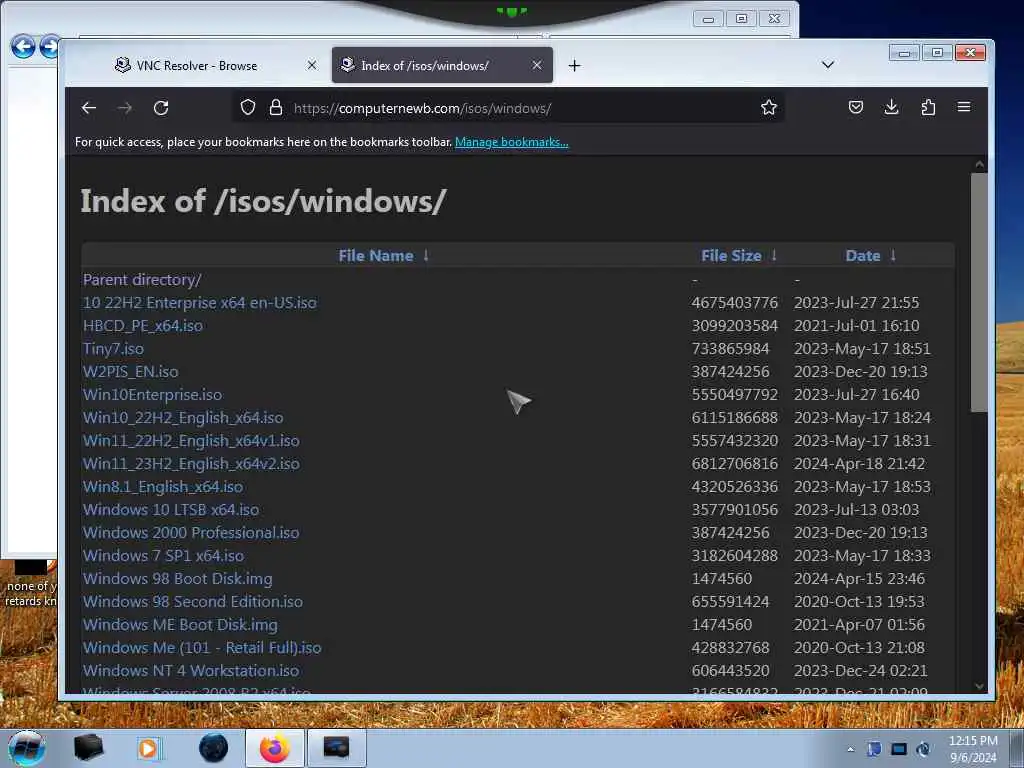Open the HBCD_PE_x64.iso link
The height and width of the screenshot is (768, 1024).
[142, 325]
